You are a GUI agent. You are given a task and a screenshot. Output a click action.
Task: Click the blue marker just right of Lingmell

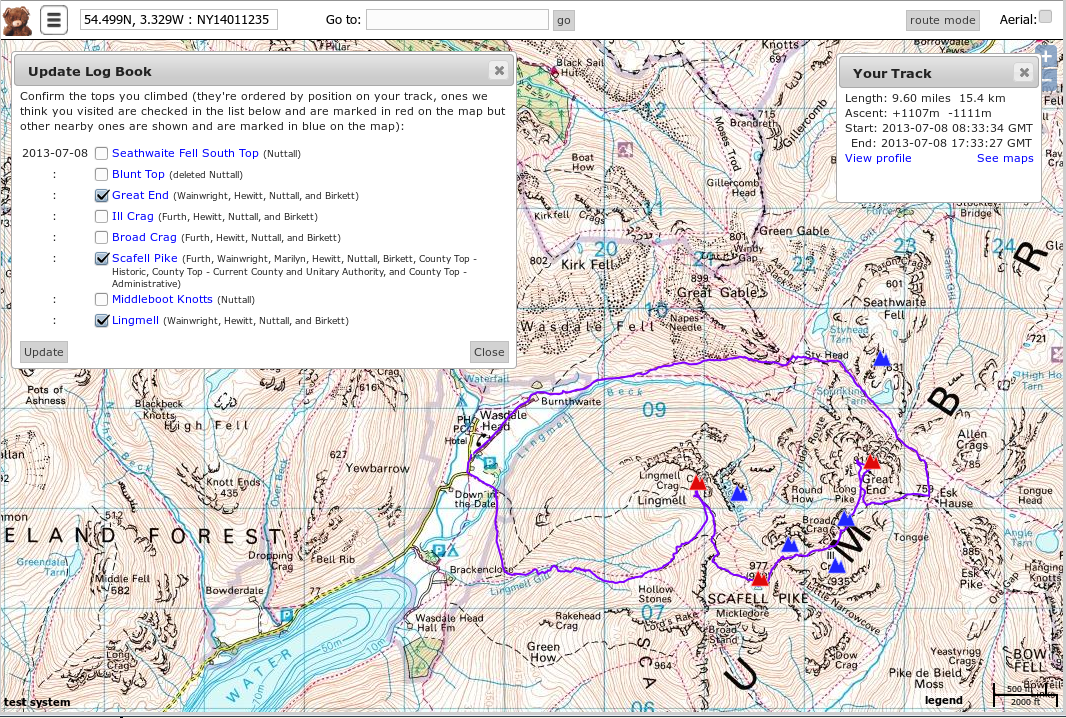tap(738, 494)
